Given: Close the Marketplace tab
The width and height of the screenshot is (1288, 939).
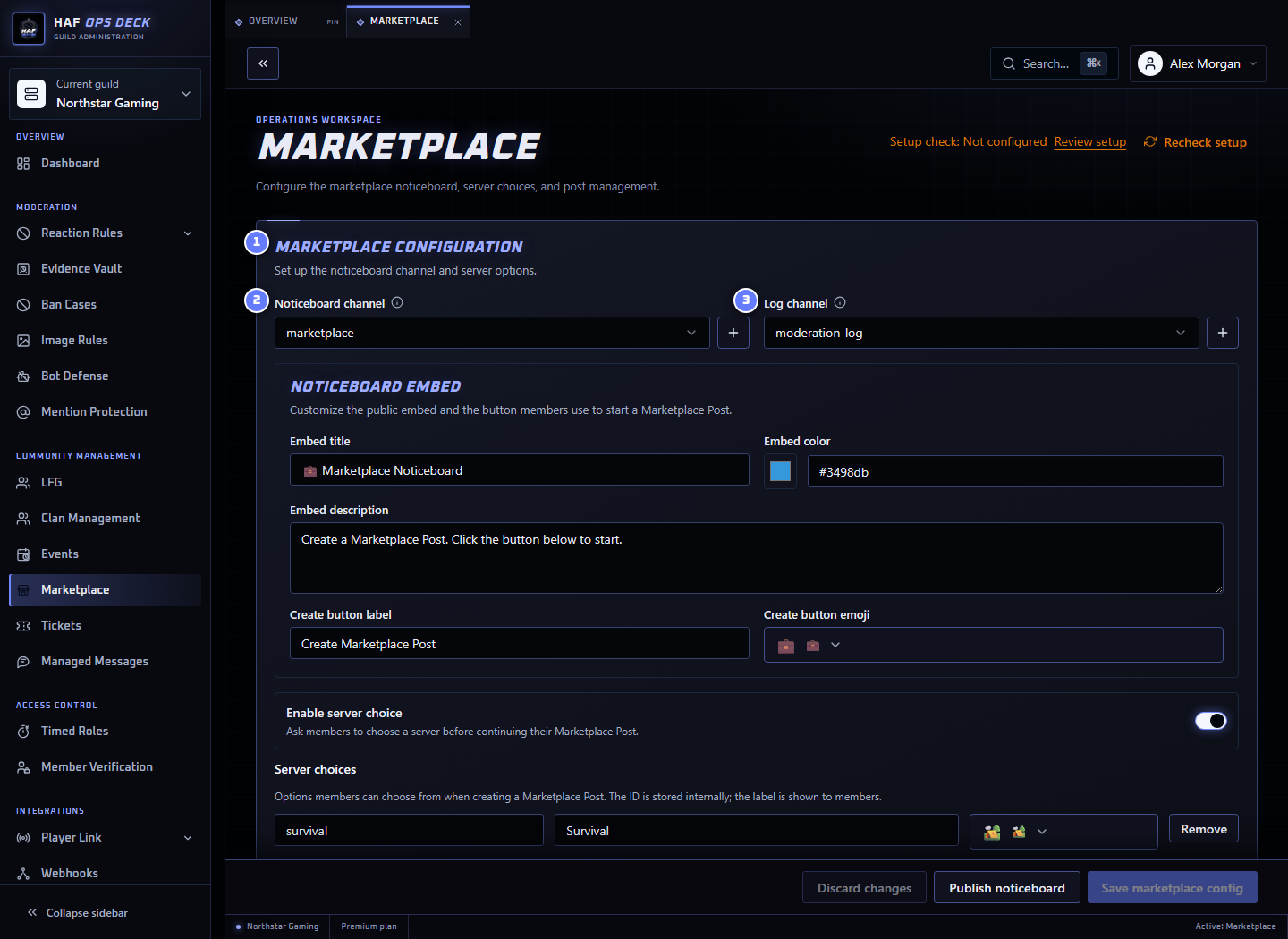Looking at the screenshot, I should point(458,22).
